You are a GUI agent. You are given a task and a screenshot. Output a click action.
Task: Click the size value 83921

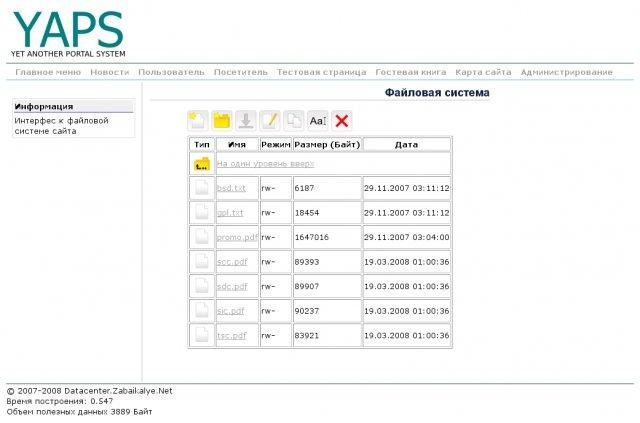click(x=307, y=335)
